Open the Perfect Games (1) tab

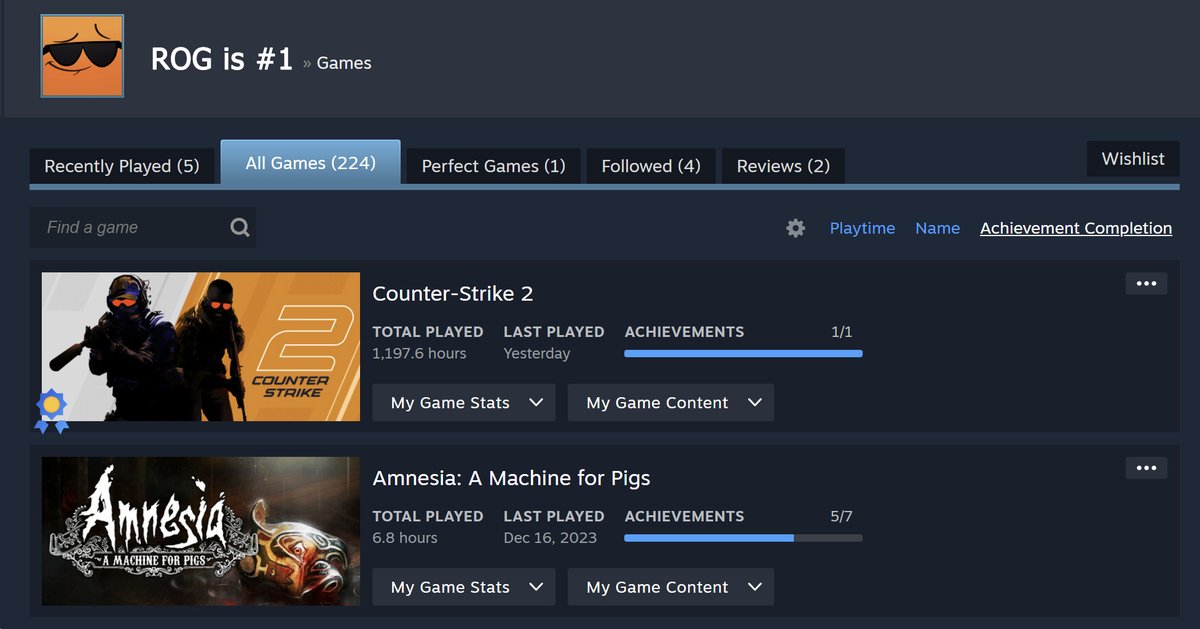point(494,166)
